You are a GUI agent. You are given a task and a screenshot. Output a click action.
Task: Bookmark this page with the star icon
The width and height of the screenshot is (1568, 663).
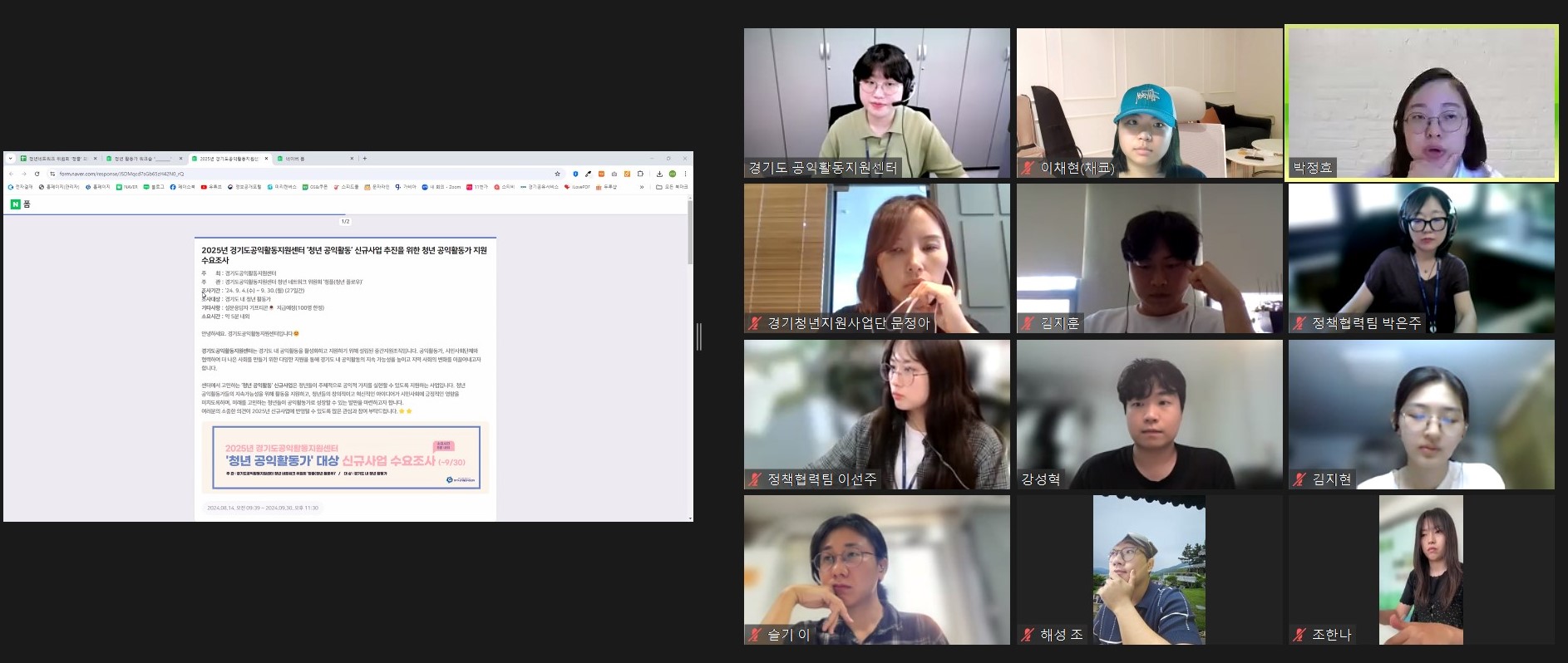tap(557, 174)
